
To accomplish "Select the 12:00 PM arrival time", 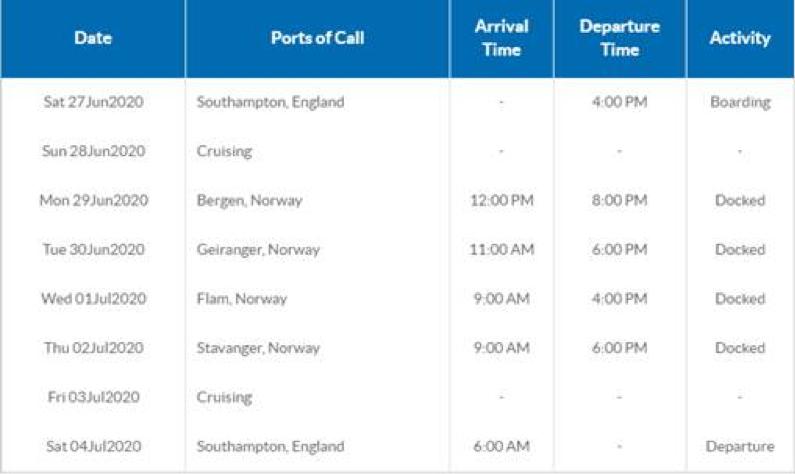I will point(501,200).
